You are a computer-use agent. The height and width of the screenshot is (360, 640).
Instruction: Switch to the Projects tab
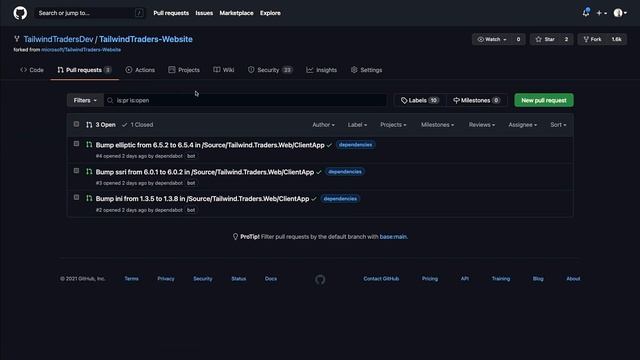[x=184, y=70]
